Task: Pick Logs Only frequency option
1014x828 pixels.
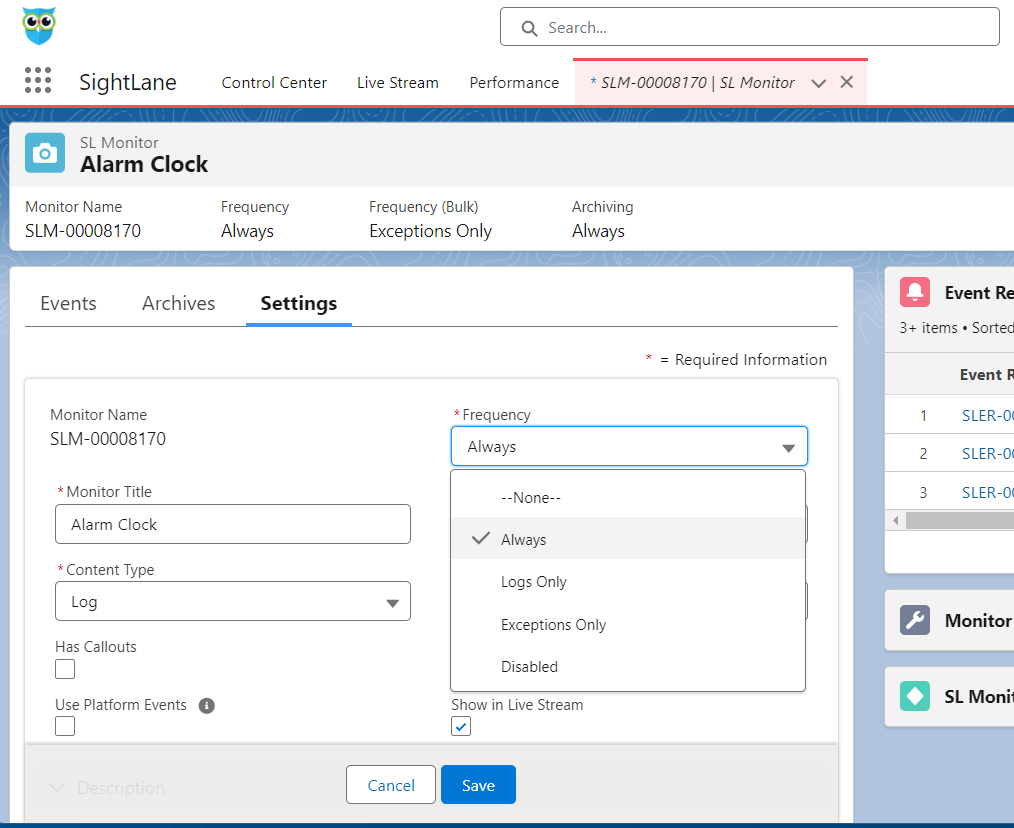Action: click(x=628, y=582)
